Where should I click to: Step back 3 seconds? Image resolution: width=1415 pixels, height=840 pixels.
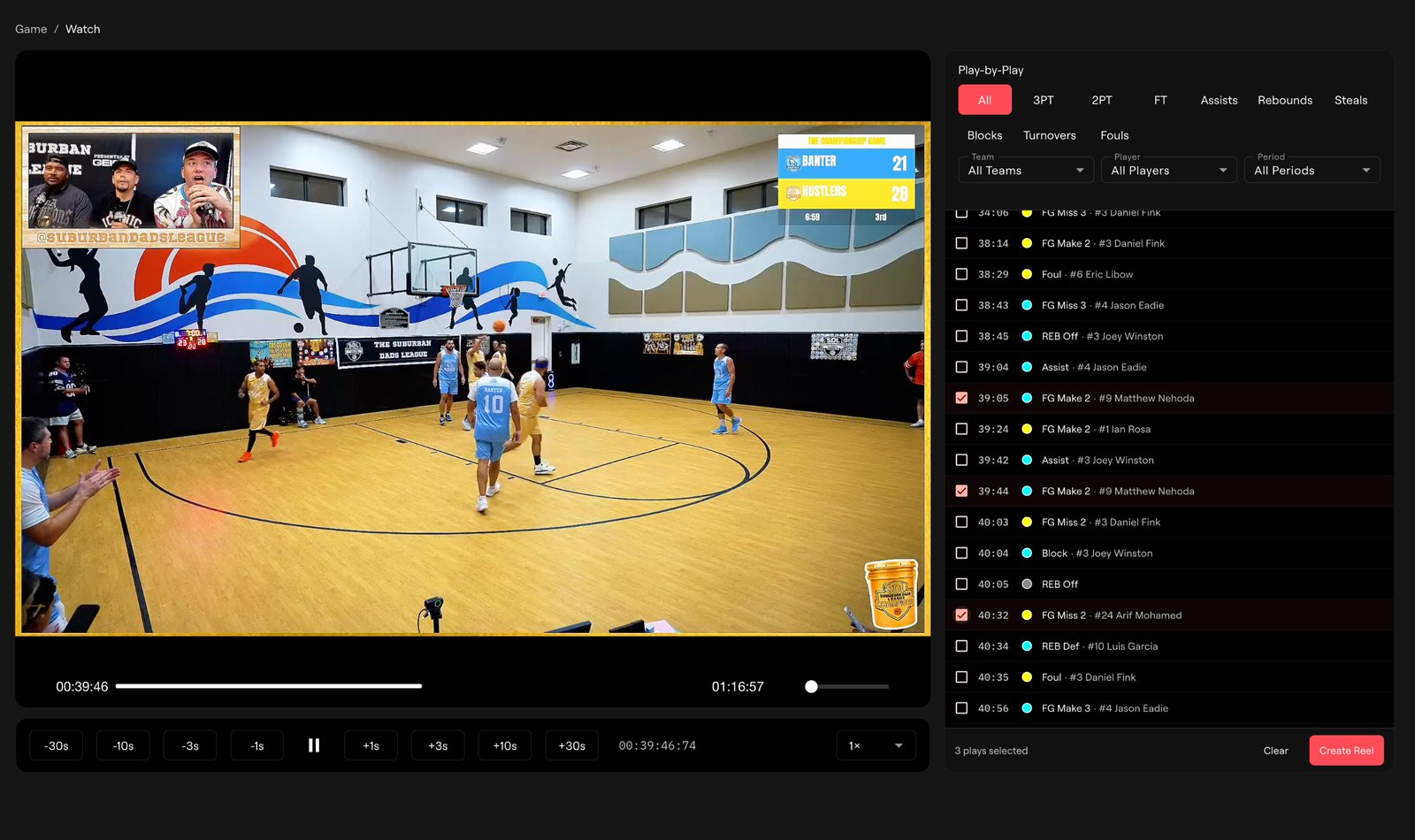[190, 745]
